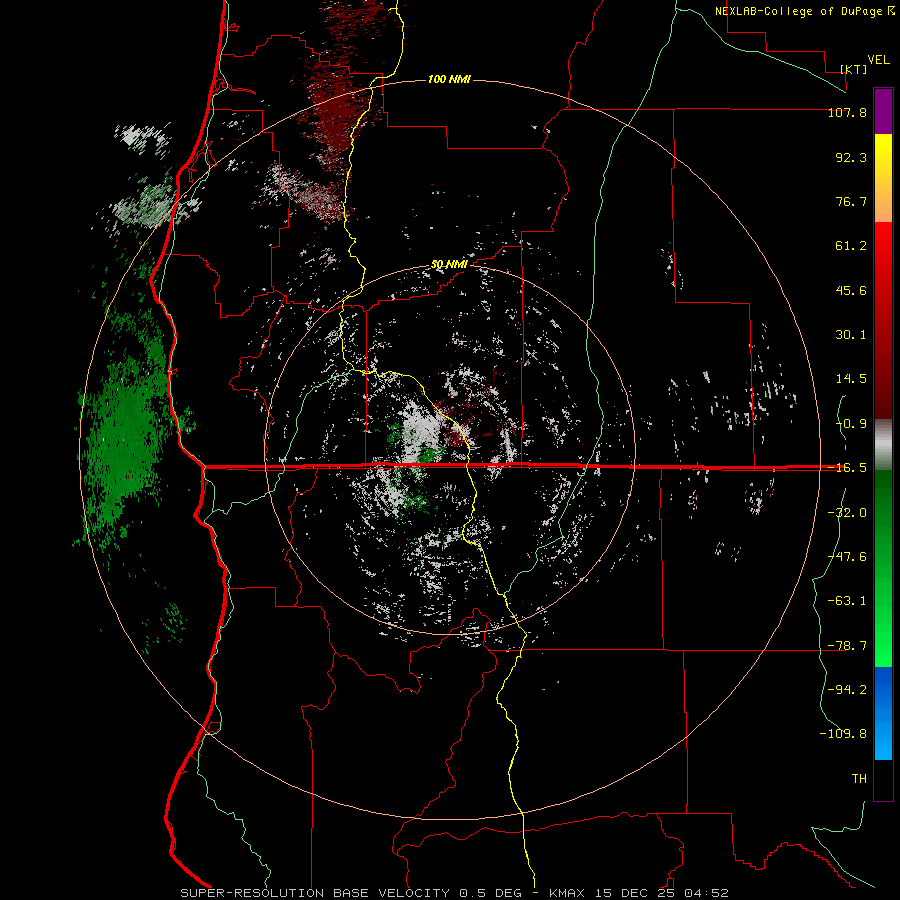Click the 50 NMI range ring label
Viewport: 900px width, 900px height.
[x=449, y=264]
